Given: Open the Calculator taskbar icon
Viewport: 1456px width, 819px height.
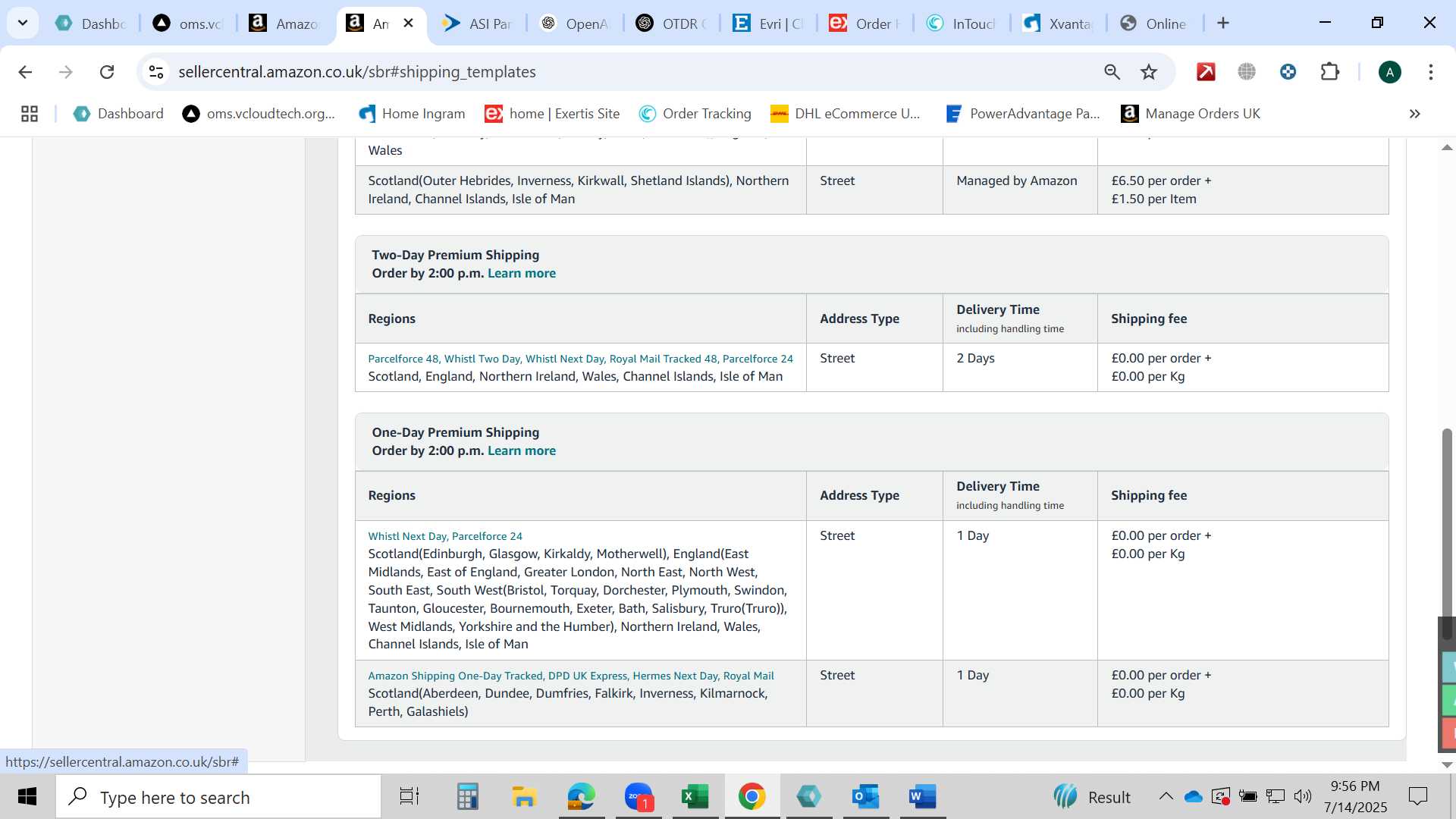Looking at the screenshot, I should pyautogui.click(x=467, y=797).
